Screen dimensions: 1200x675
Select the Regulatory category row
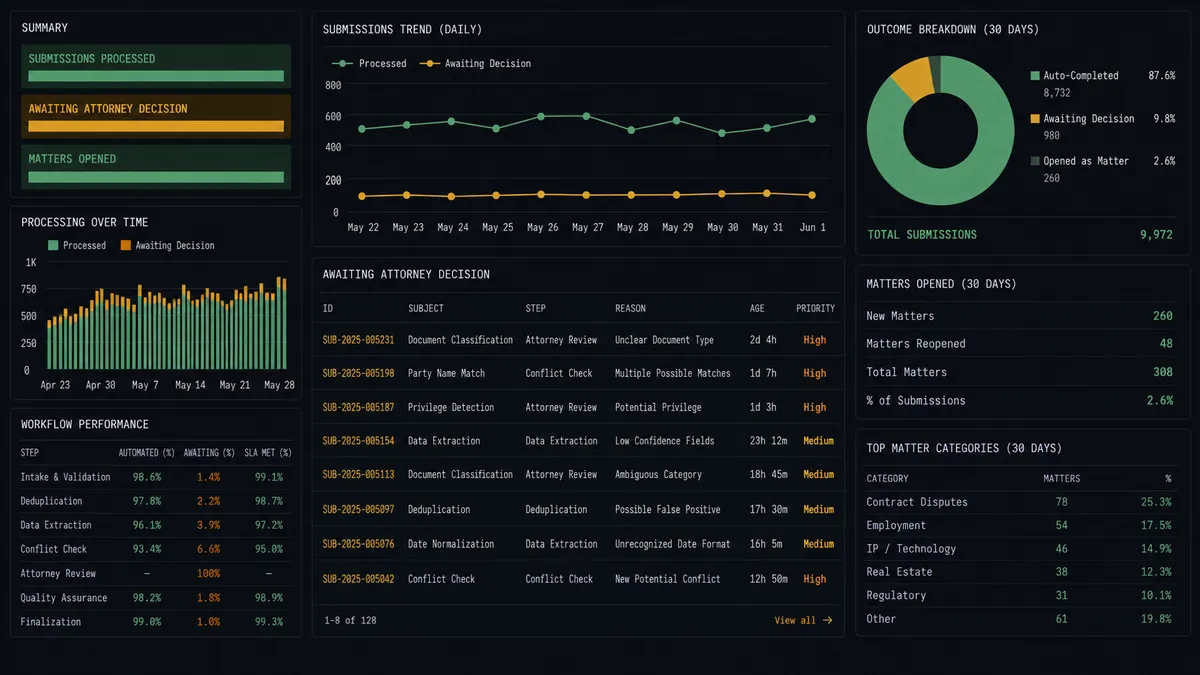[1019, 595]
